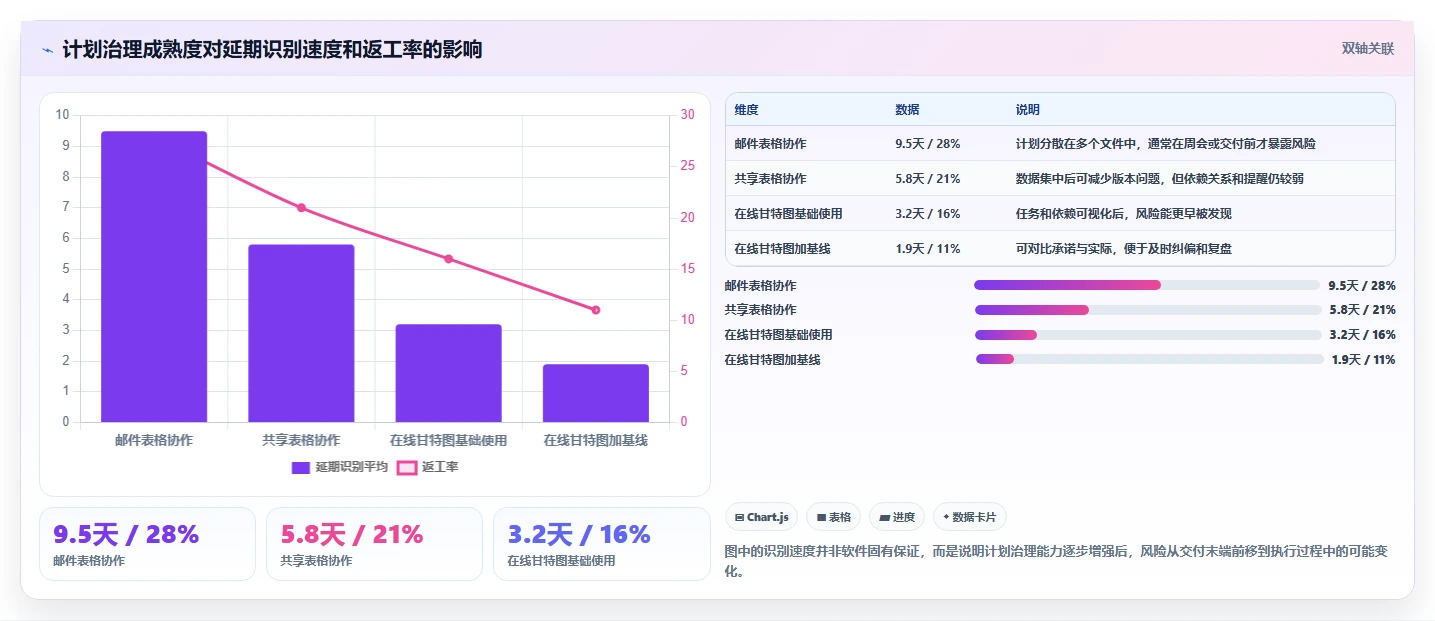Viewport: 1435px width, 621px height.
Task: Click 在线甘特图加基线 label on the chart x-axis
Action: coord(595,440)
